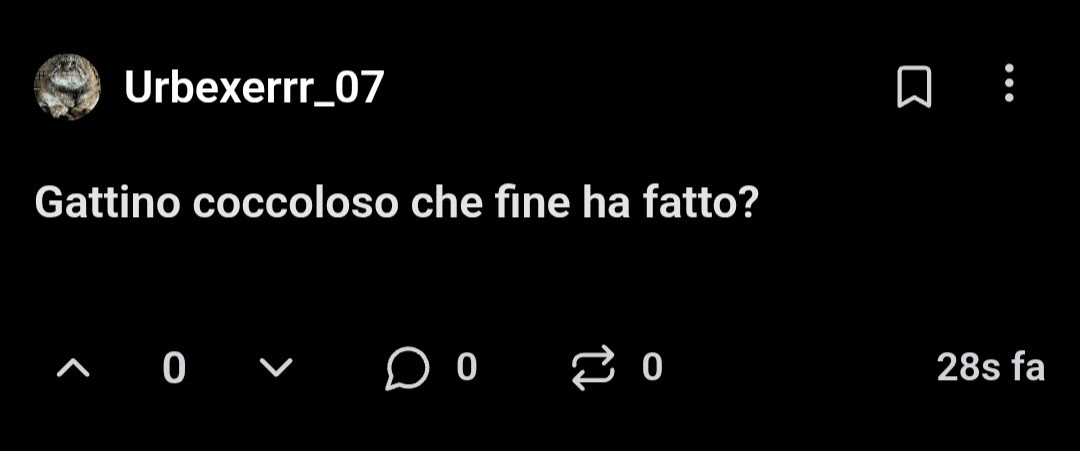Upvote the Gattino coccoloso post
This screenshot has width=1080, height=451.
click(x=73, y=368)
